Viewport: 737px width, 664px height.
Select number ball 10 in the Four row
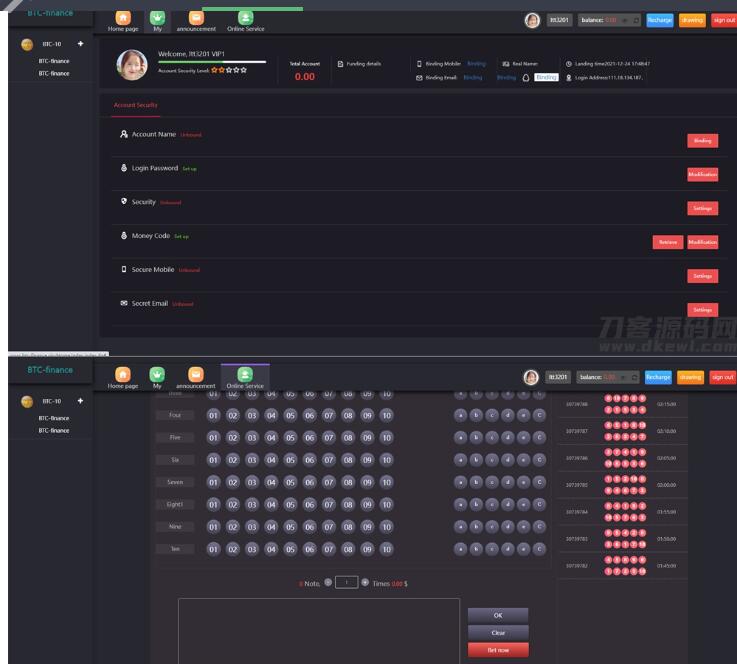tap(386, 415)
